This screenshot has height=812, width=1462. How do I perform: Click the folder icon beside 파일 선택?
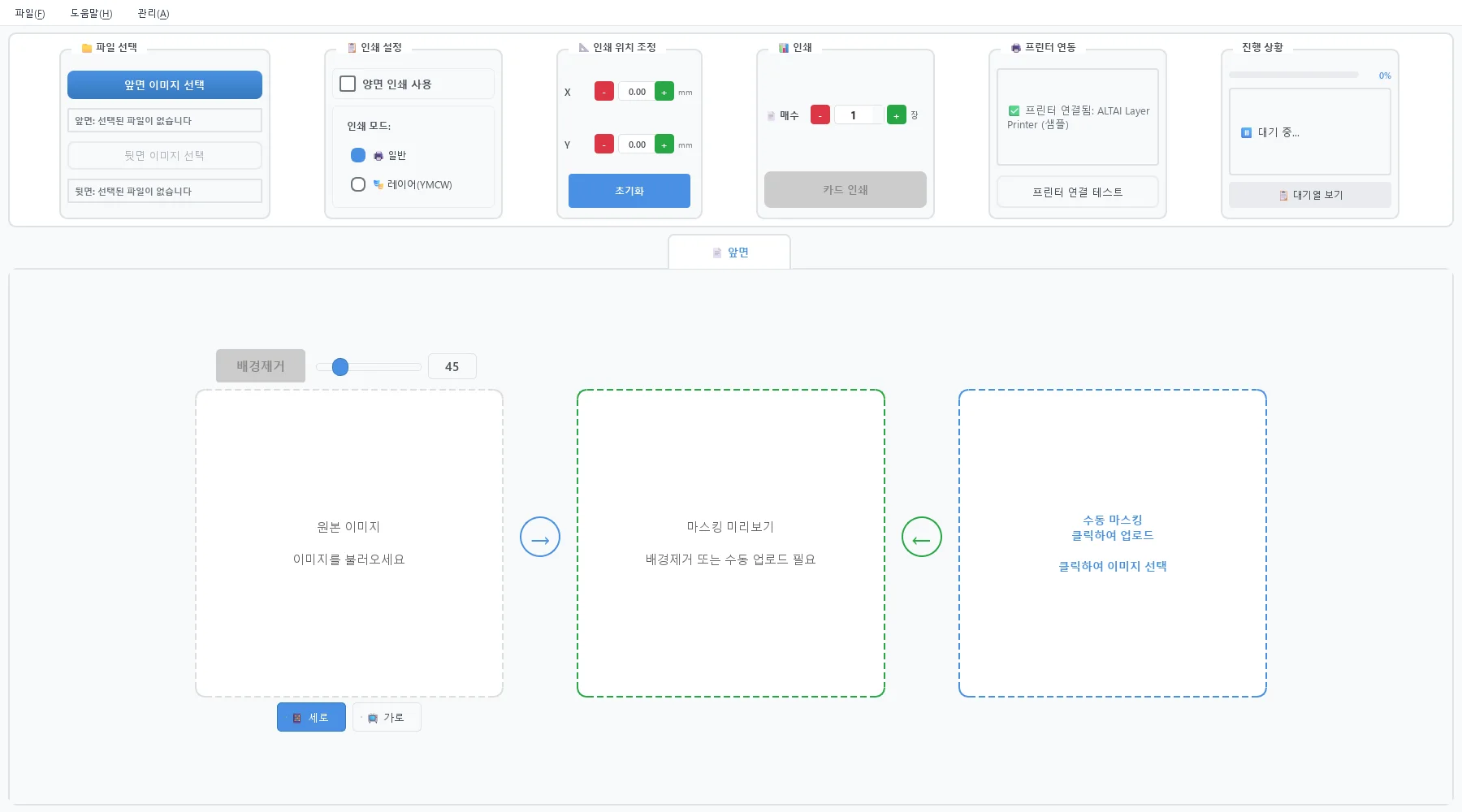point(87,48)
